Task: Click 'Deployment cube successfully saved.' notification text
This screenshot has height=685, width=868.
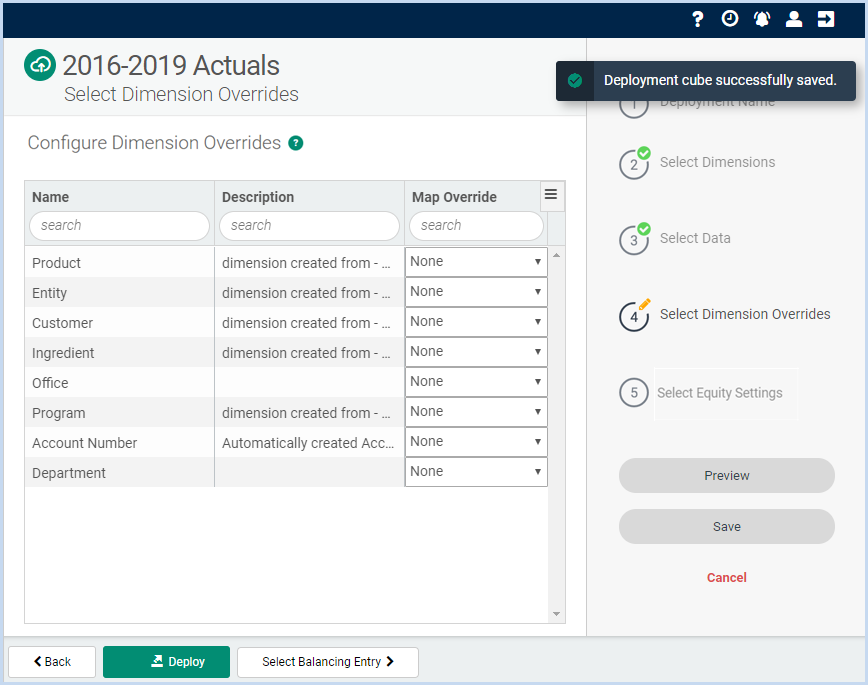Action: 720,80
